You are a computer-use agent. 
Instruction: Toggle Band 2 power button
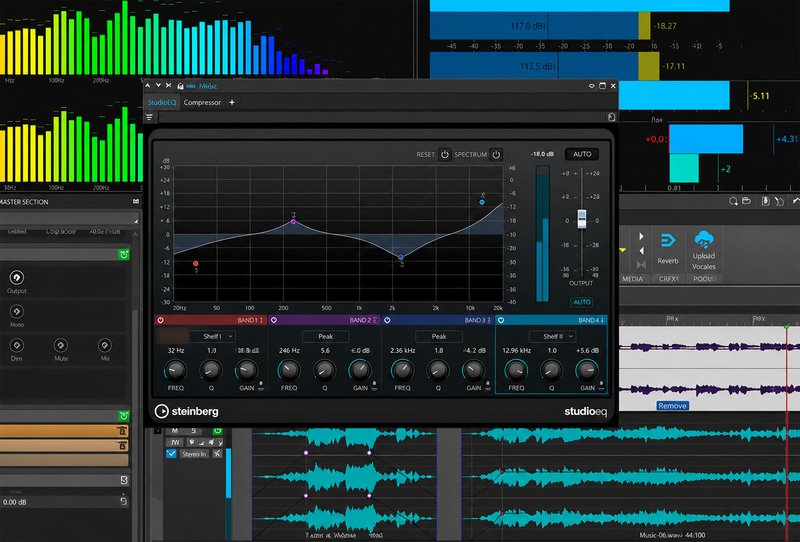[x=274, y=320]
